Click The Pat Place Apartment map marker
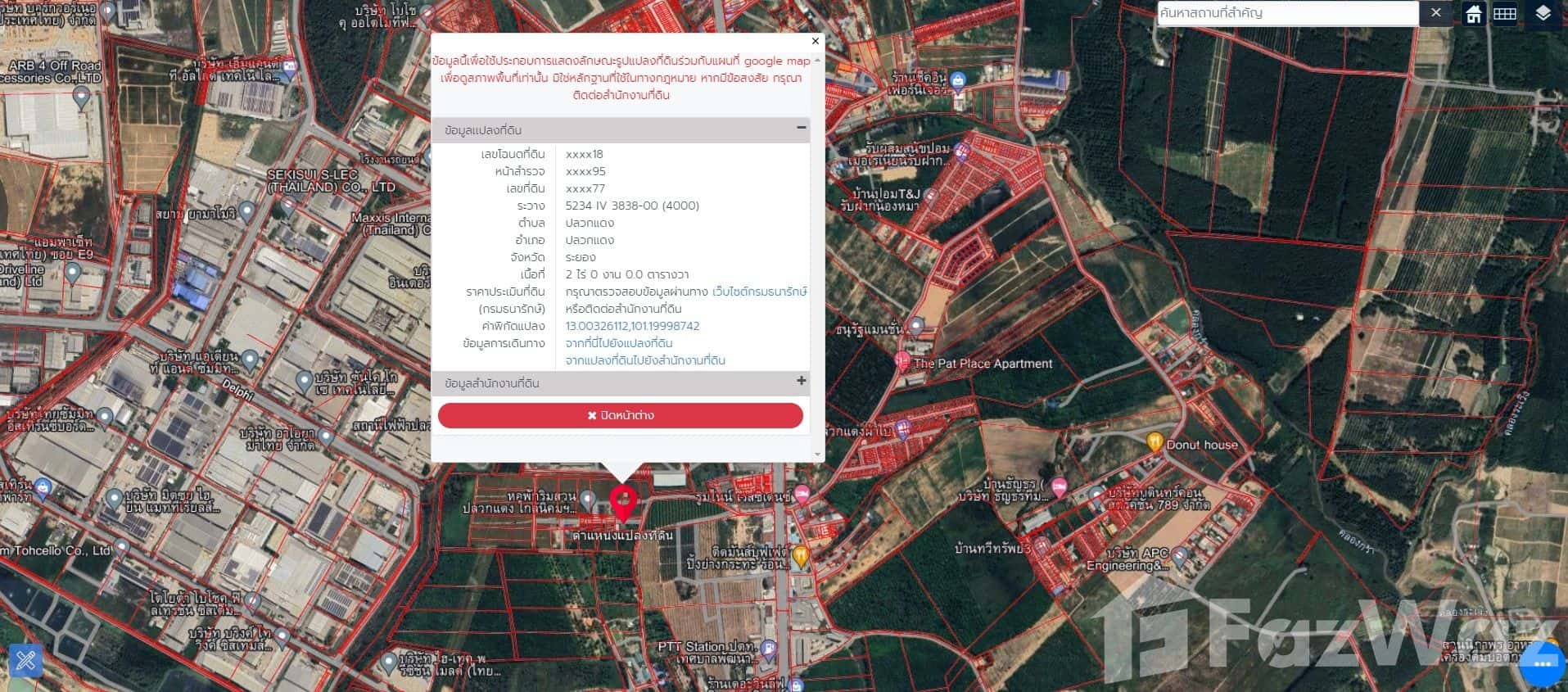Screen dimensions: 1568x692 pos(902,361)
